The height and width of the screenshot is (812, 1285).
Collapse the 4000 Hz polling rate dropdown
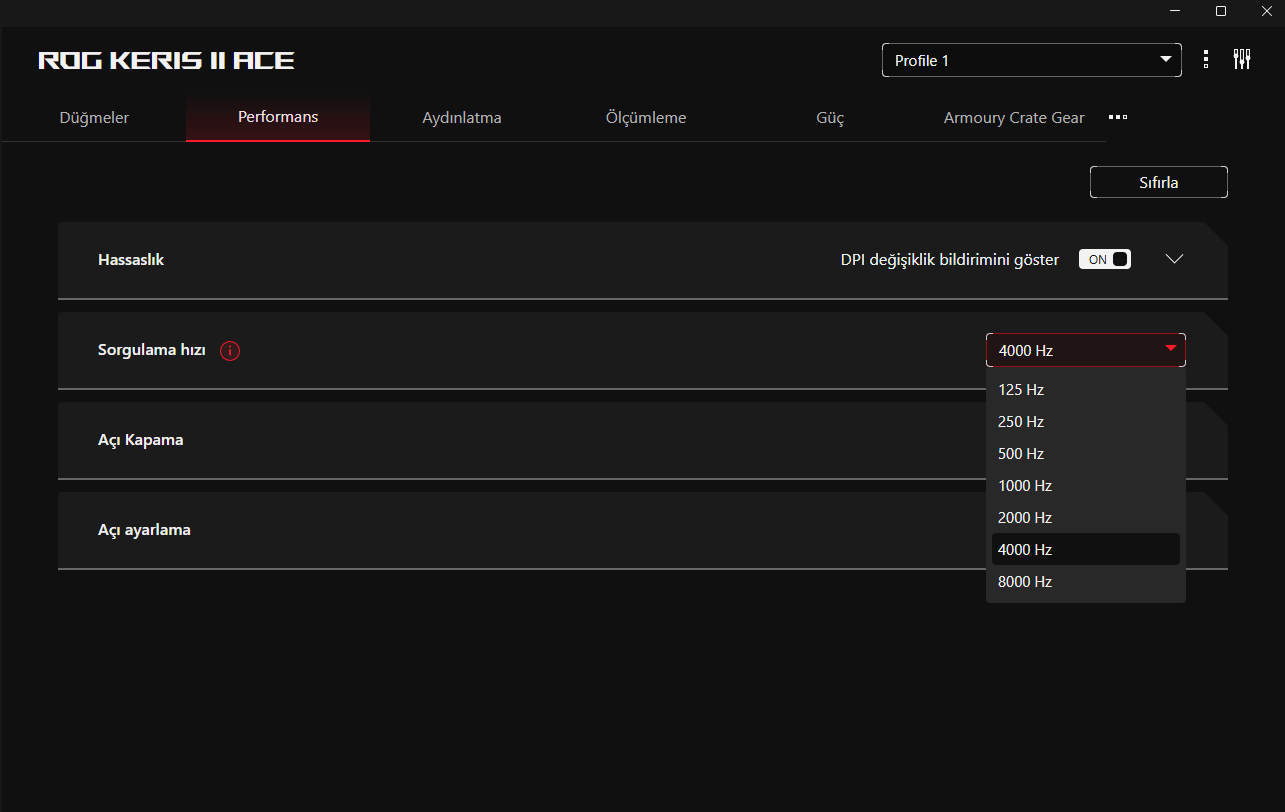coord(1086,350)
